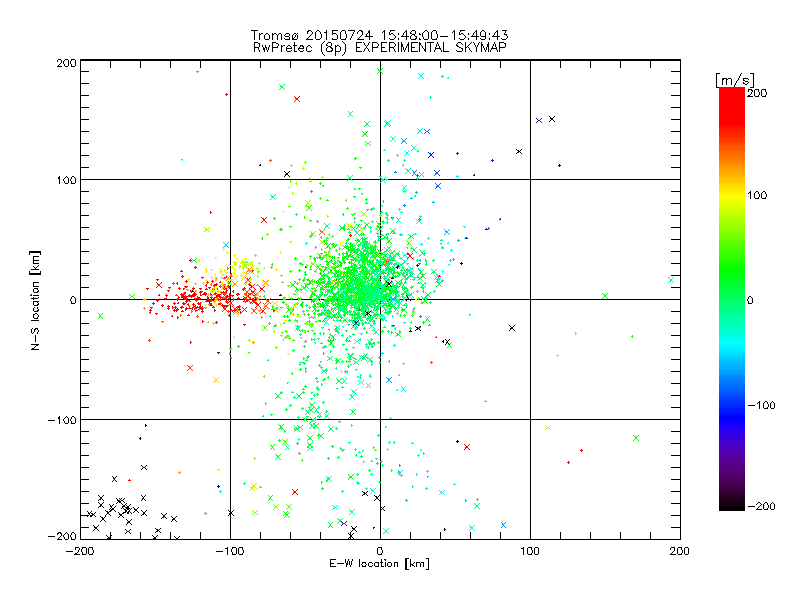Click the y-axis '100' tick label

(x=67, y=180)
